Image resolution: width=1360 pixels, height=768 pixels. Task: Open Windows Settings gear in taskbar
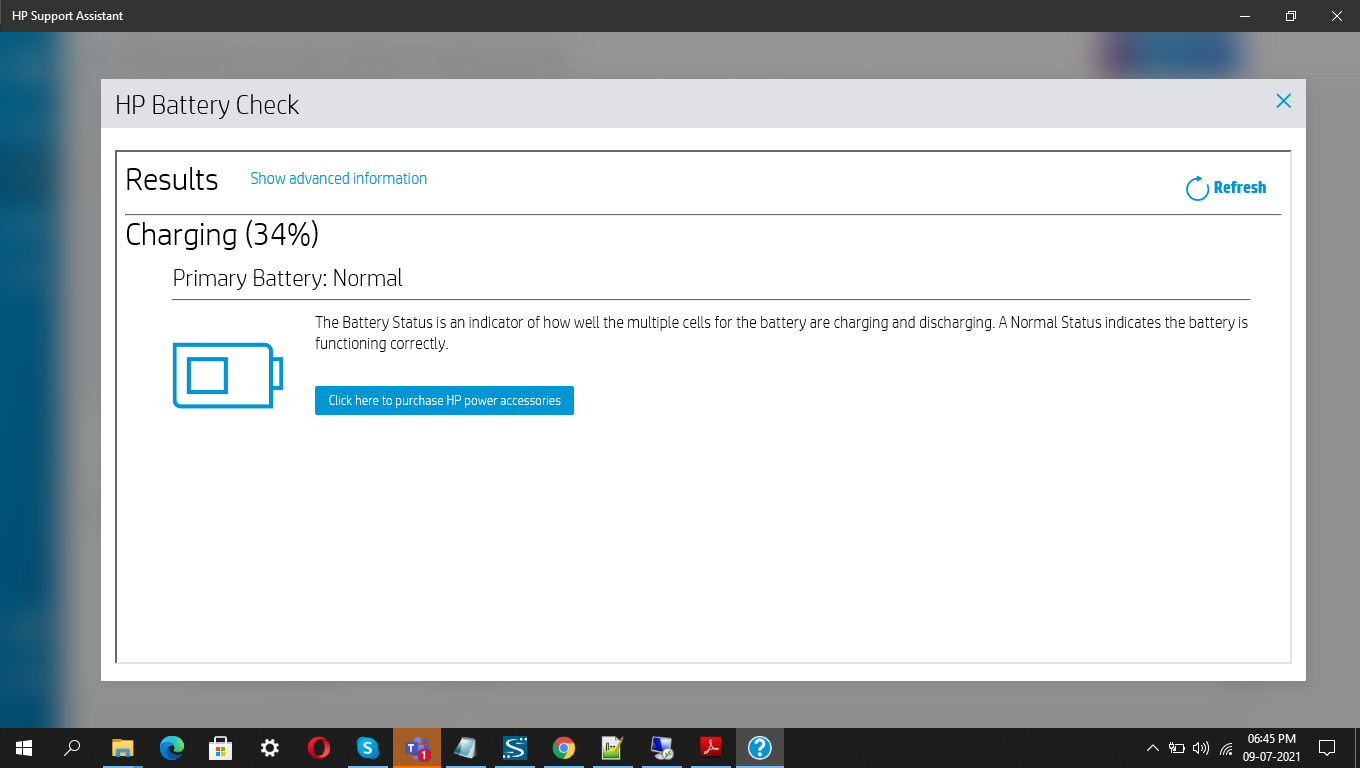click(270, 748)
